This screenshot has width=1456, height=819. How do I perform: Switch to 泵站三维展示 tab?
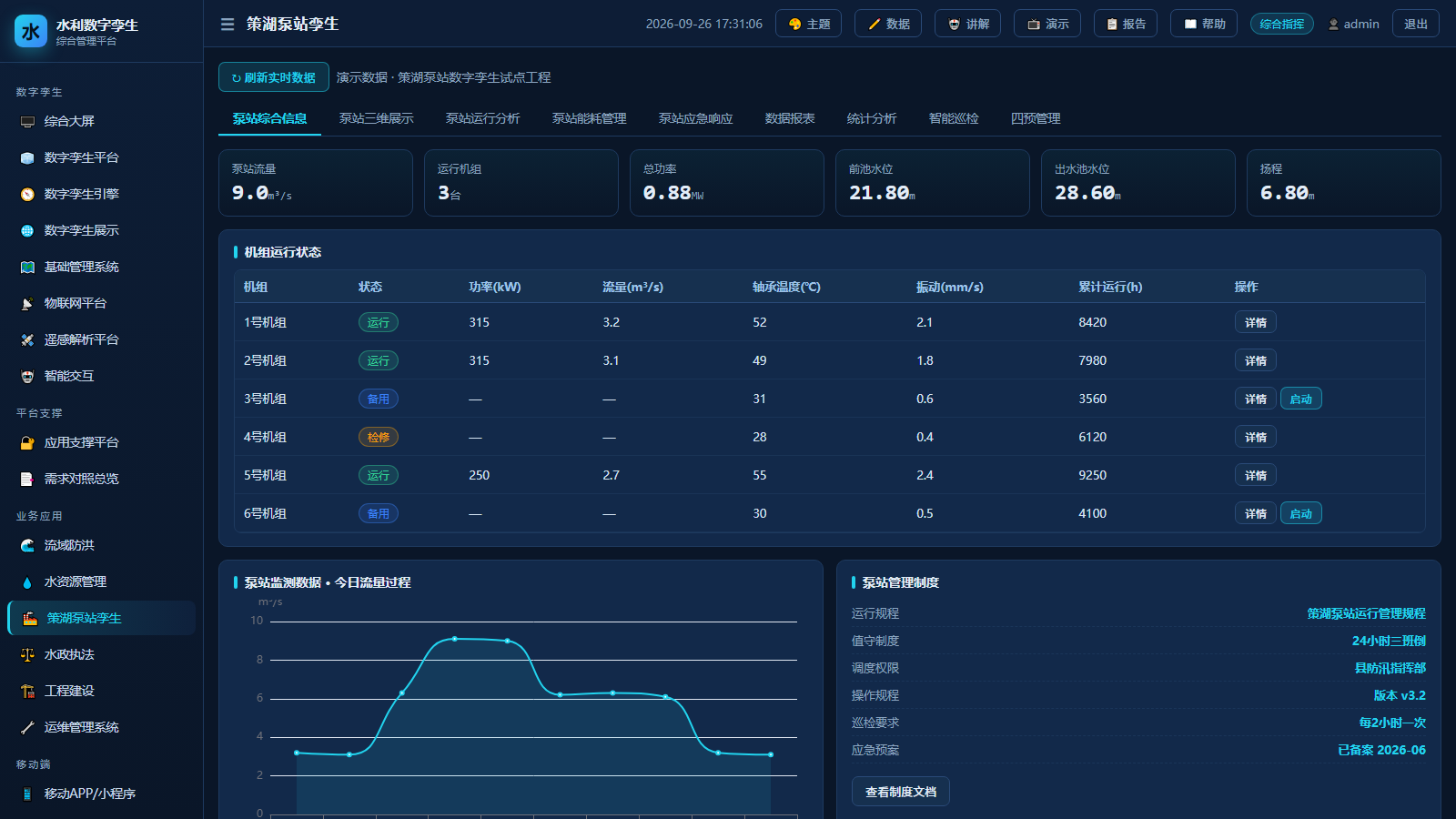[x=377, y=118]
